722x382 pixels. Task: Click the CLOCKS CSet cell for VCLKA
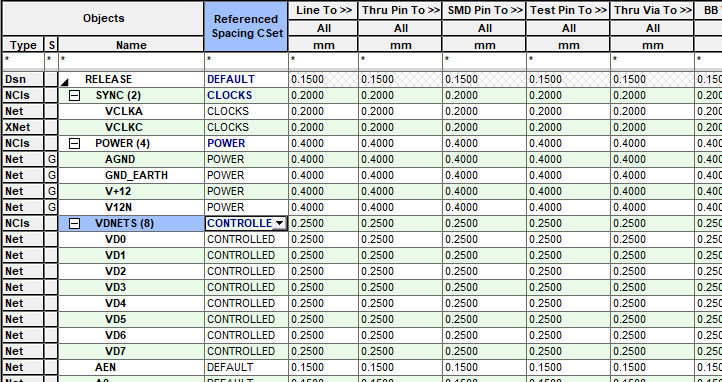click(x=246, y=111)
